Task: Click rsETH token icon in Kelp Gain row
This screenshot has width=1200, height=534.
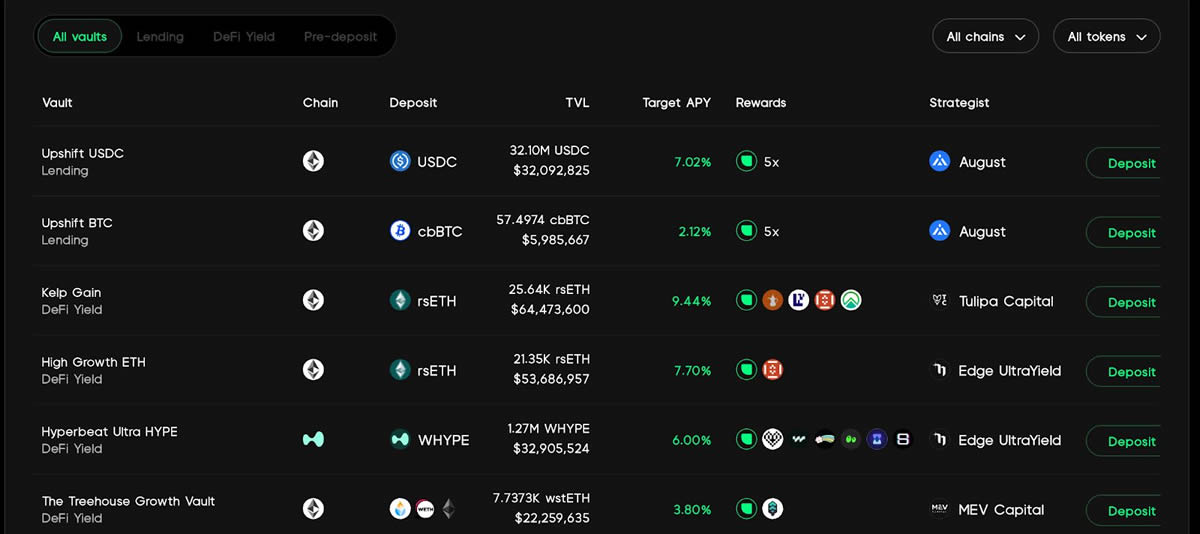Action: click(400, 300)
